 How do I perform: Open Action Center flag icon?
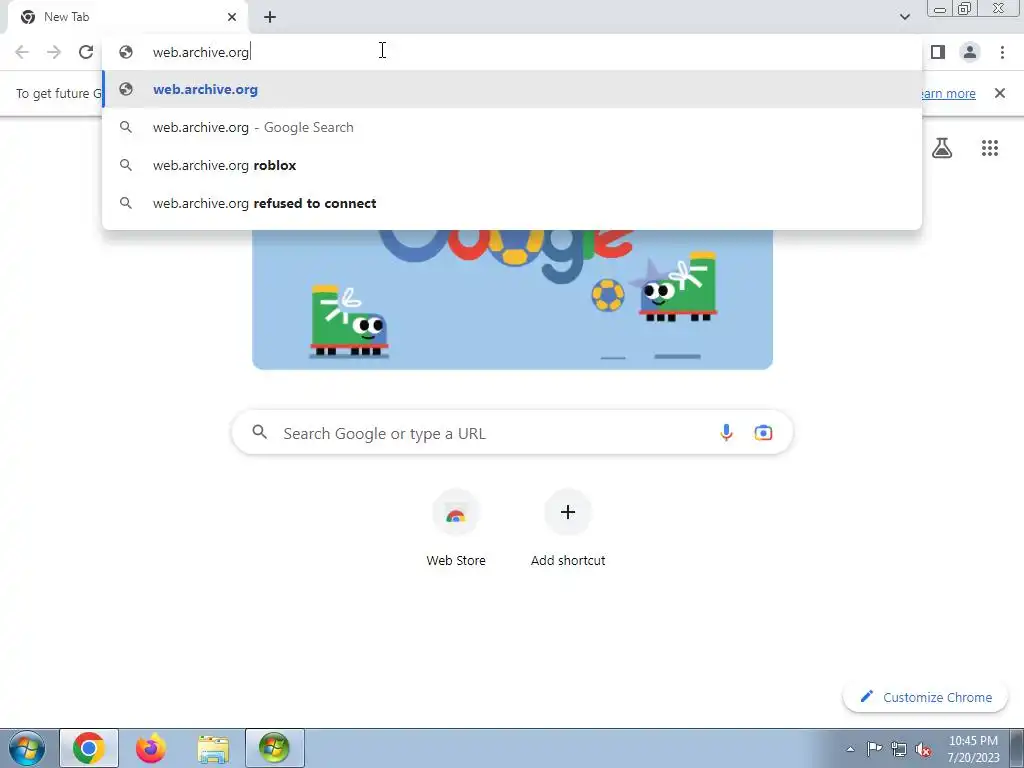pos(874,749)
